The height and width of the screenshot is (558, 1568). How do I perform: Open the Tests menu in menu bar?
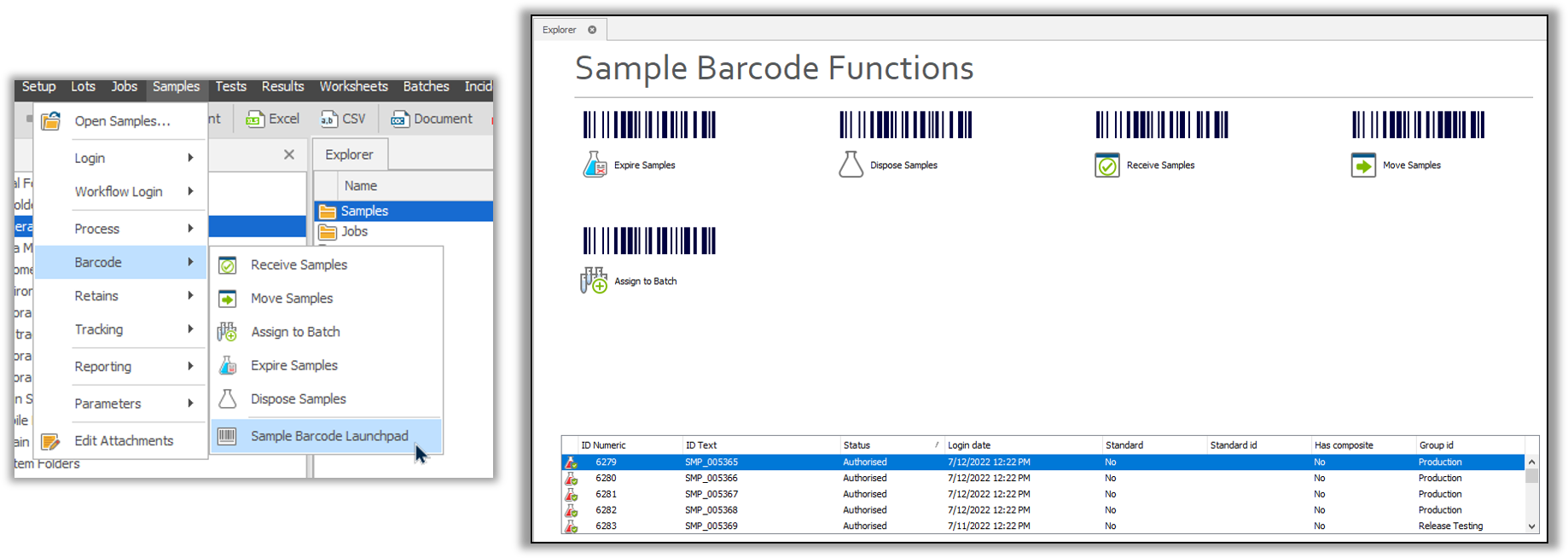click(230, 87)
